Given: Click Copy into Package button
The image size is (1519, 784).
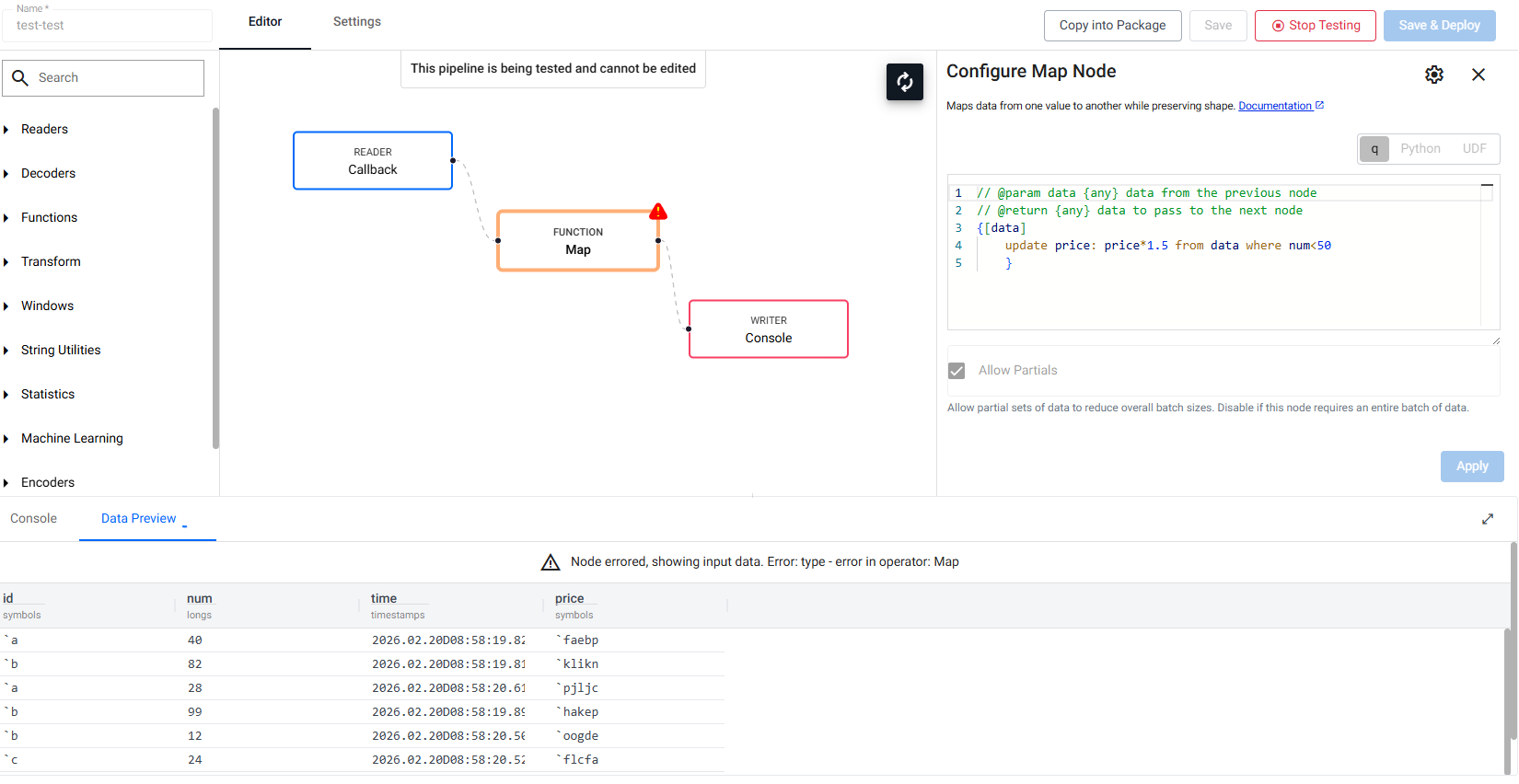Looking at the screenshot, I should [x=1112, y=26].
